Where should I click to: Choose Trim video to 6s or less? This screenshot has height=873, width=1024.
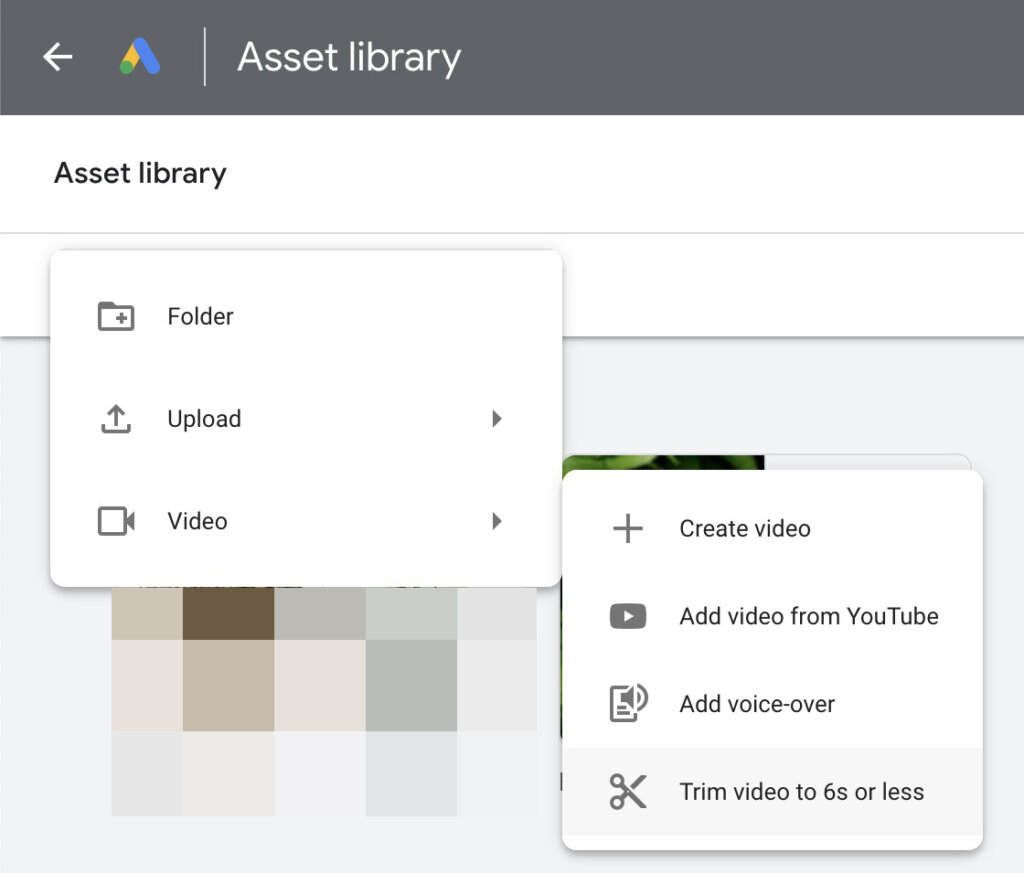click(x=801, y=791)
